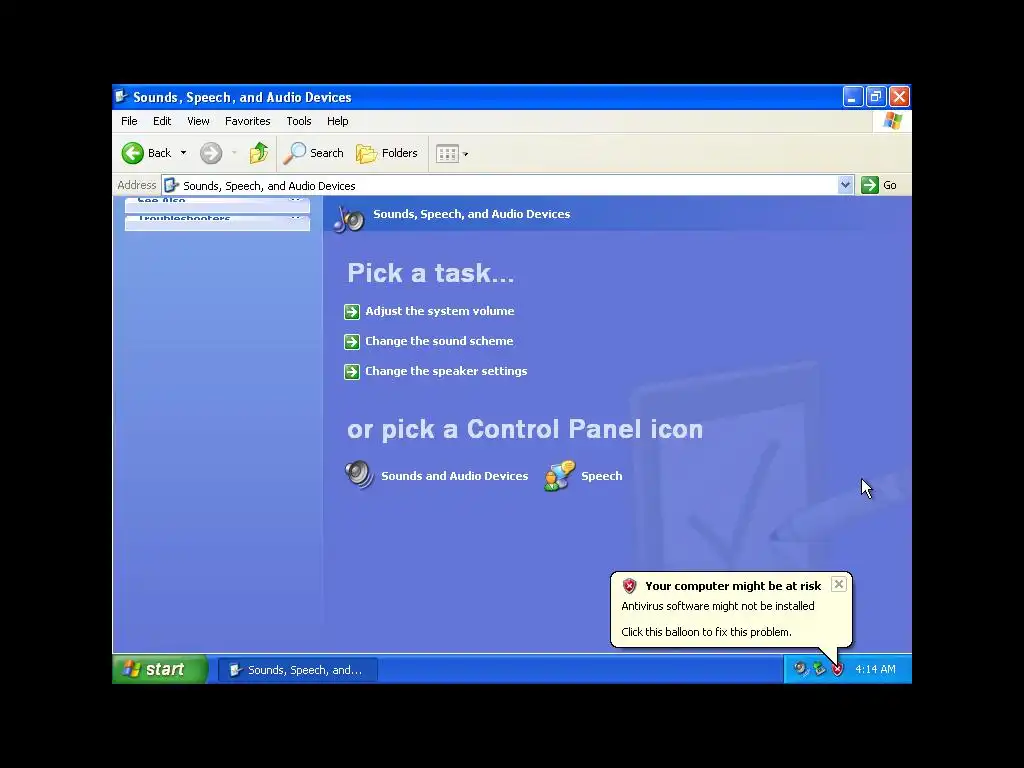
Task: Open the File menu
Action: tap(129, 121)
